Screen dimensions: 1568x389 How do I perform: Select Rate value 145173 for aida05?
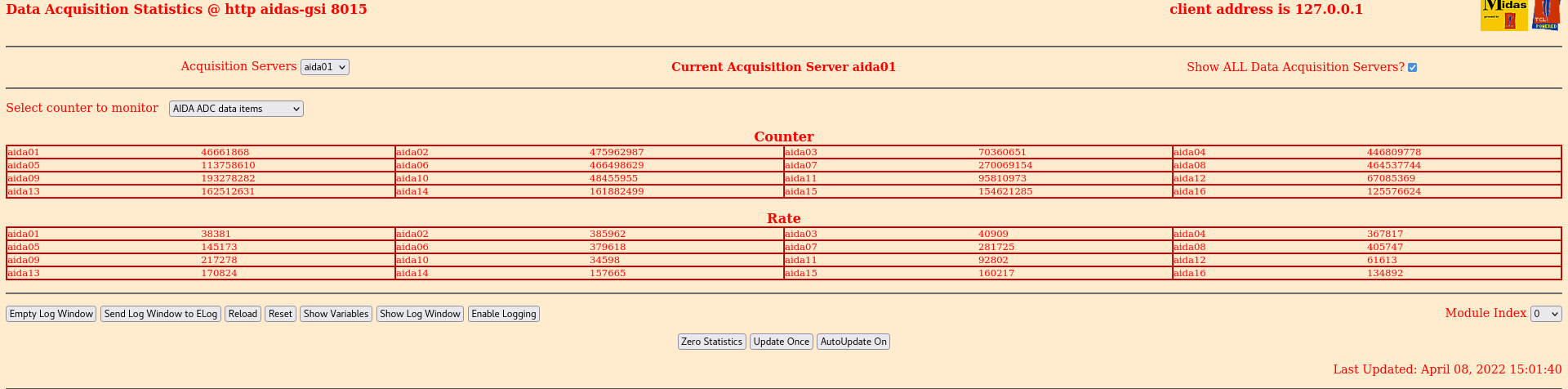219,247
